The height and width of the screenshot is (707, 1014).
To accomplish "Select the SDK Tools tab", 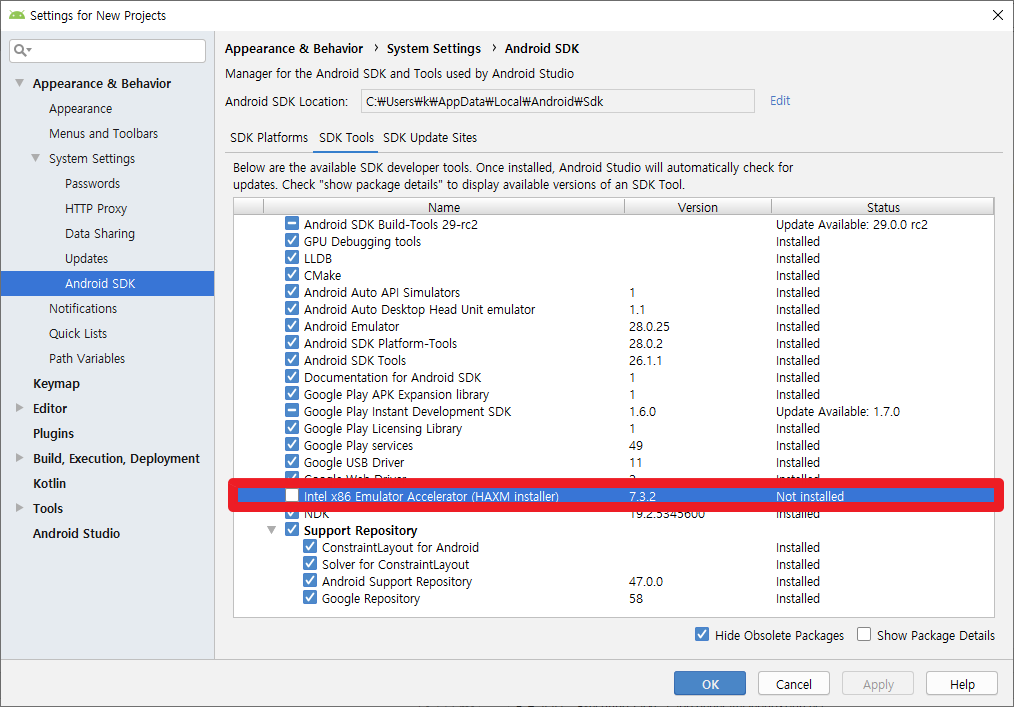I will tap(347, 138).
